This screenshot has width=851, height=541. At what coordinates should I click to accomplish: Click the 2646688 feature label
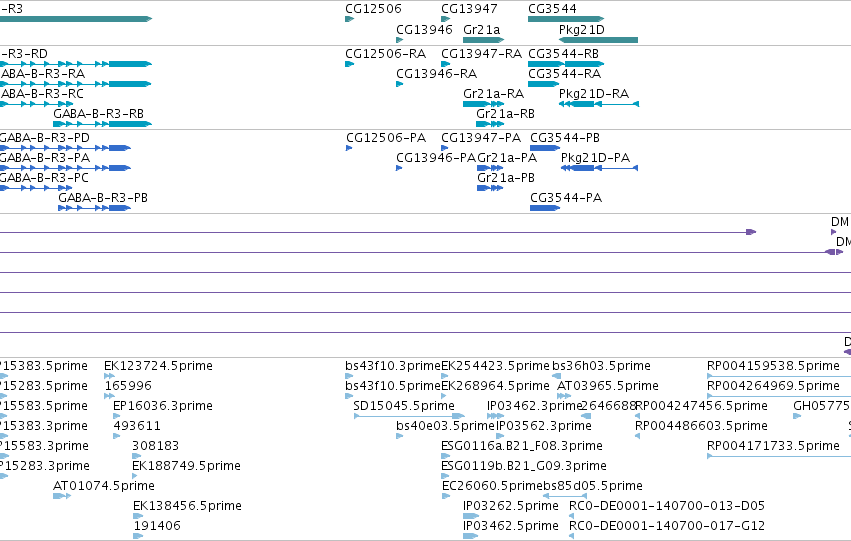608,406
